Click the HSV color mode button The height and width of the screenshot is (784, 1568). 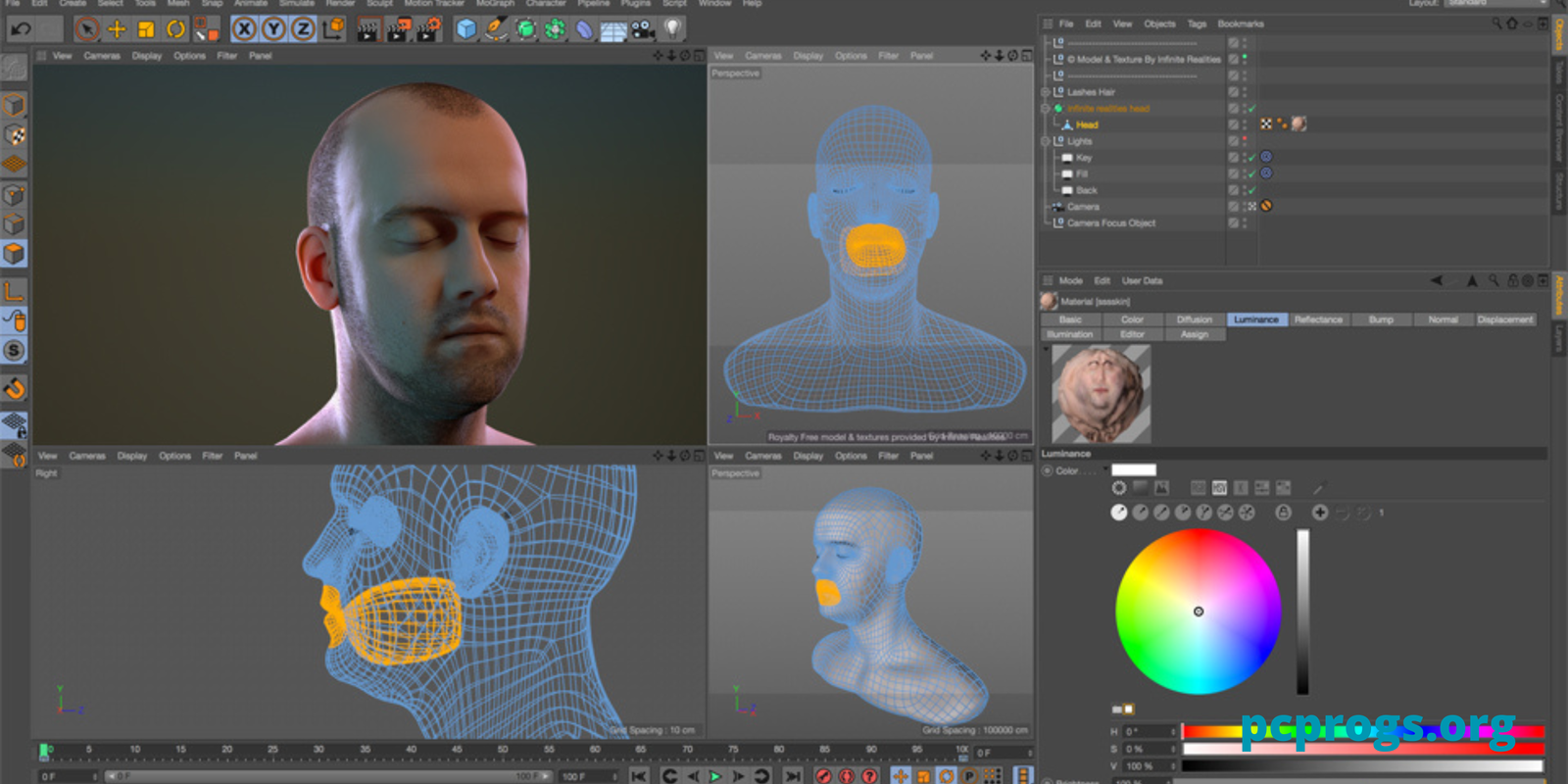point(1219,487)
